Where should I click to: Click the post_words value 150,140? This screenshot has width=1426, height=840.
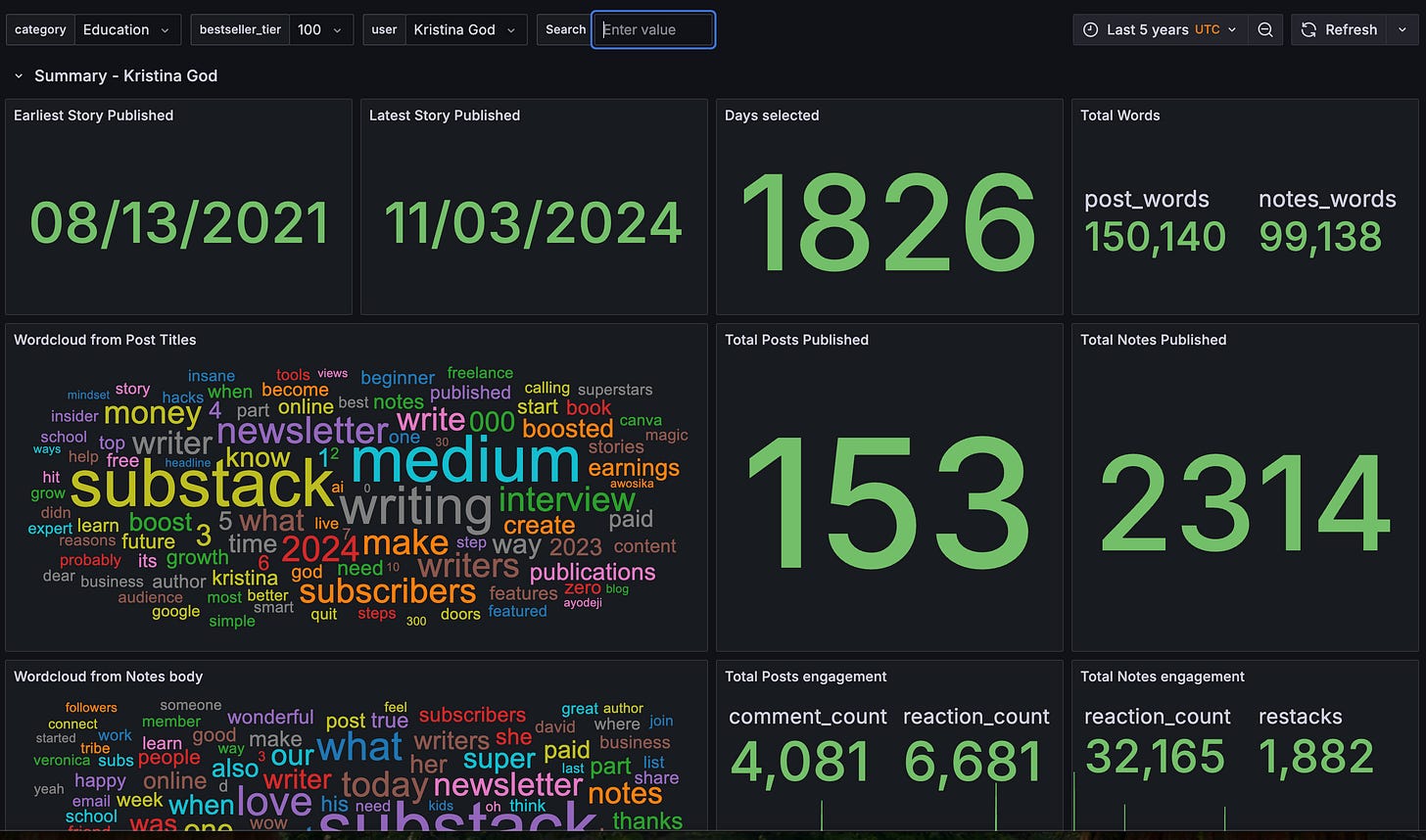coord(1155,237)
